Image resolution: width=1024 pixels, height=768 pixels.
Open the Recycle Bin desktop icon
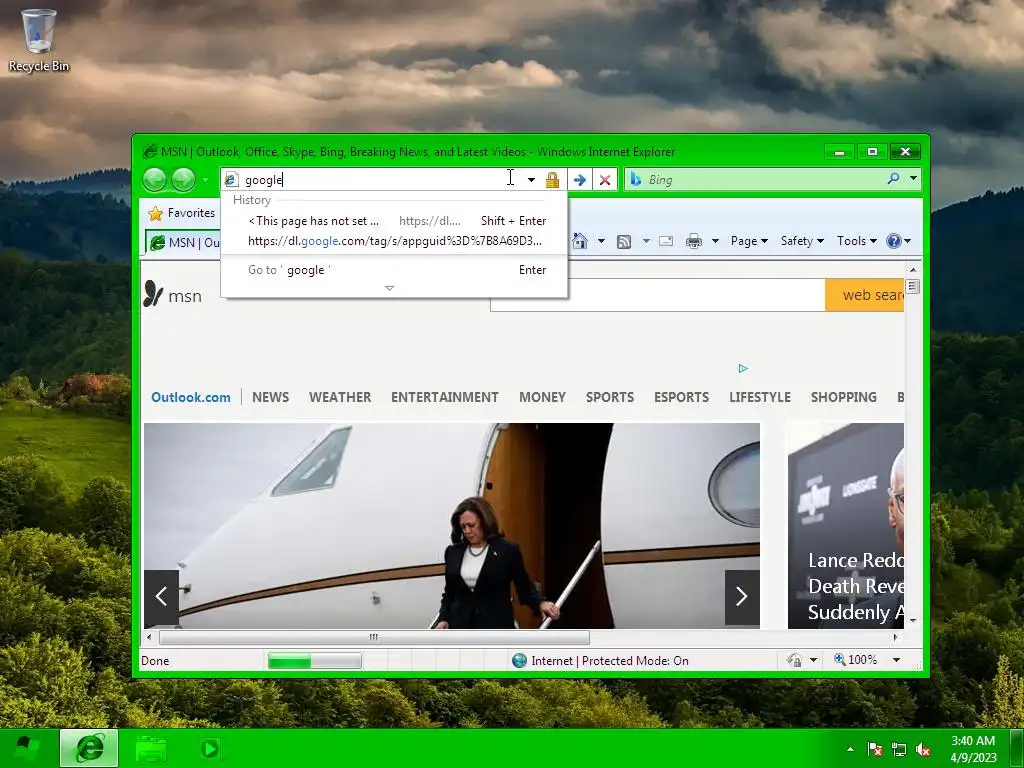(x=39, y=40)
